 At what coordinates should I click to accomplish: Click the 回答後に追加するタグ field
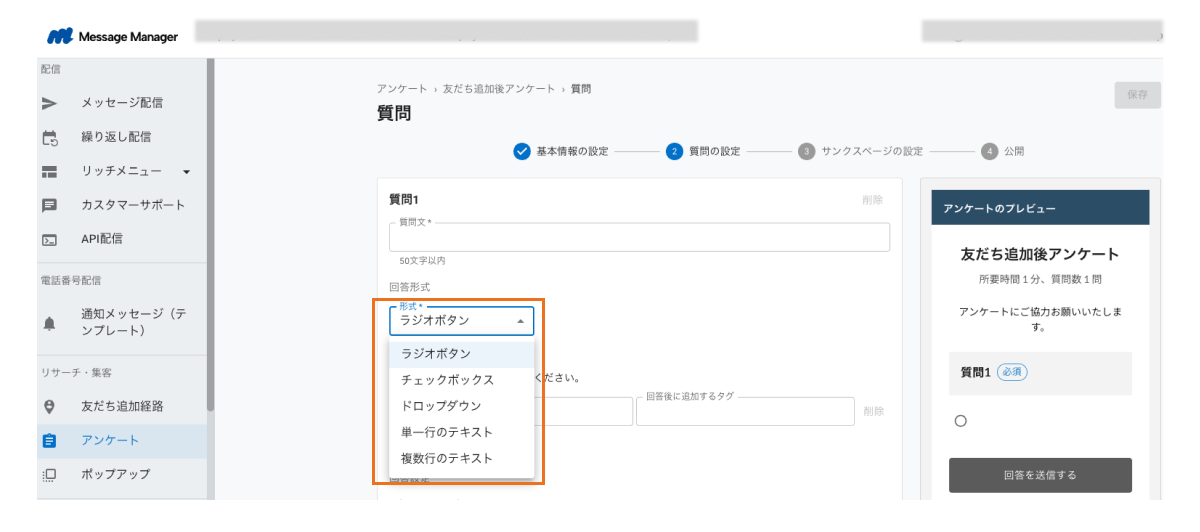coord(745,411)
